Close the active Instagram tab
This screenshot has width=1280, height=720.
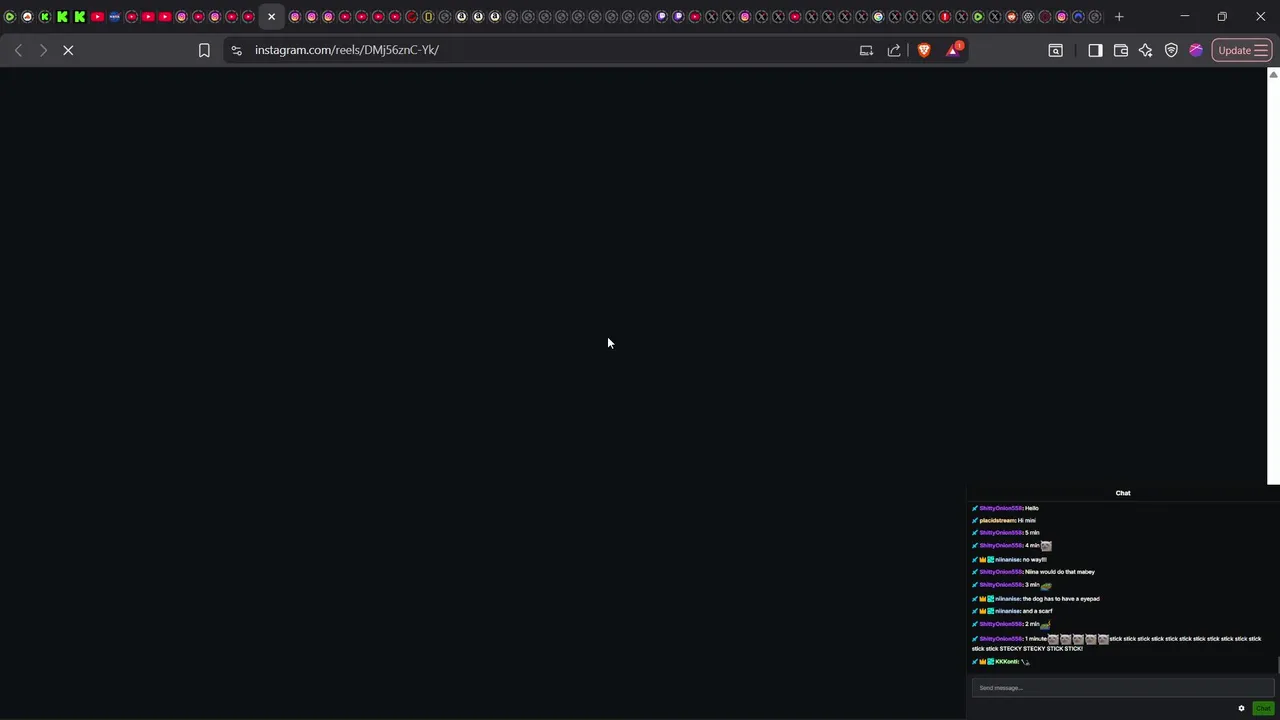[271, 16]
